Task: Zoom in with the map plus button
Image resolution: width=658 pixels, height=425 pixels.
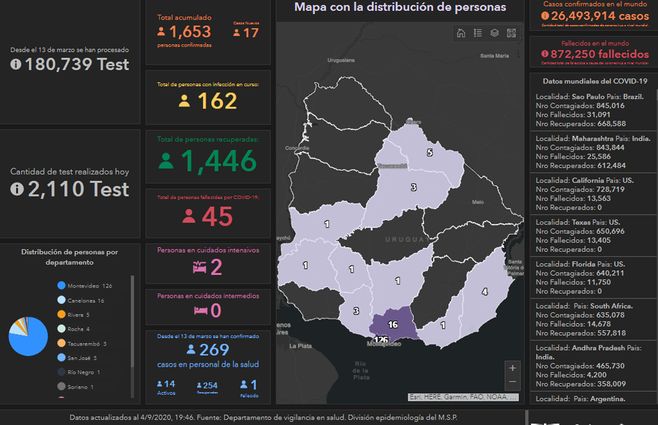Action: tap(513, 368)
